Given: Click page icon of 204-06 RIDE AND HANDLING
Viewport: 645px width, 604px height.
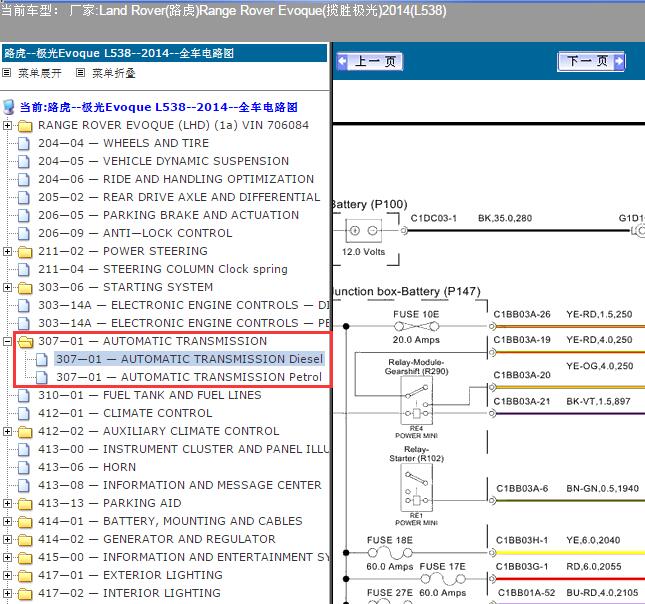Looking at the screenshot, I should pyautogui.click(x=24, y=179).
